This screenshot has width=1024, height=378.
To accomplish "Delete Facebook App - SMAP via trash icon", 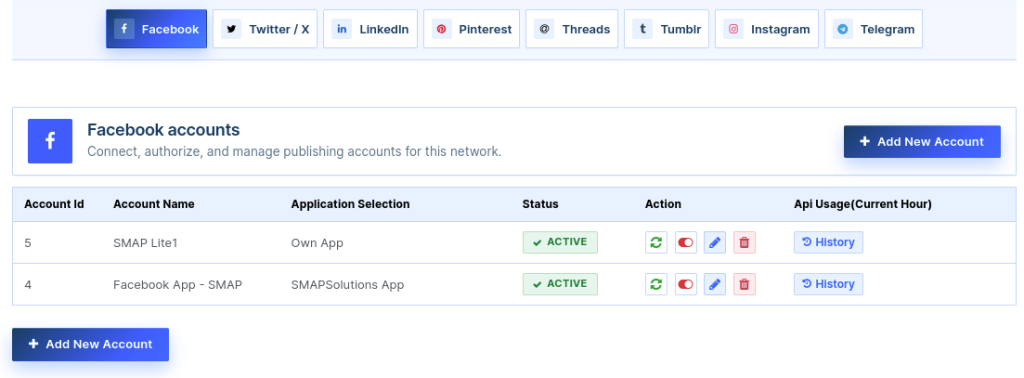I will click(x=744, y=284).
